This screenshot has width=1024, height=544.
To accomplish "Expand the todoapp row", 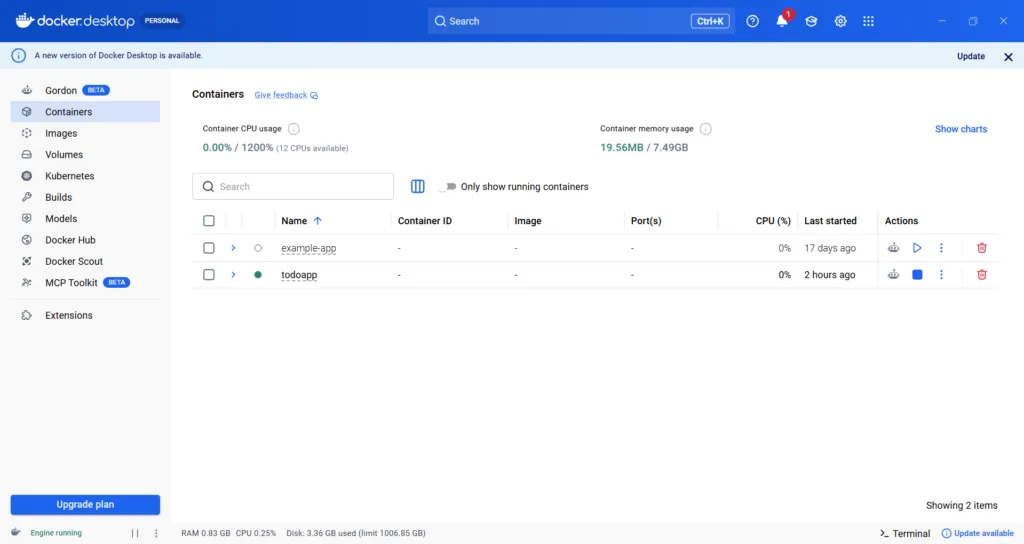I will tap(233, 275).
